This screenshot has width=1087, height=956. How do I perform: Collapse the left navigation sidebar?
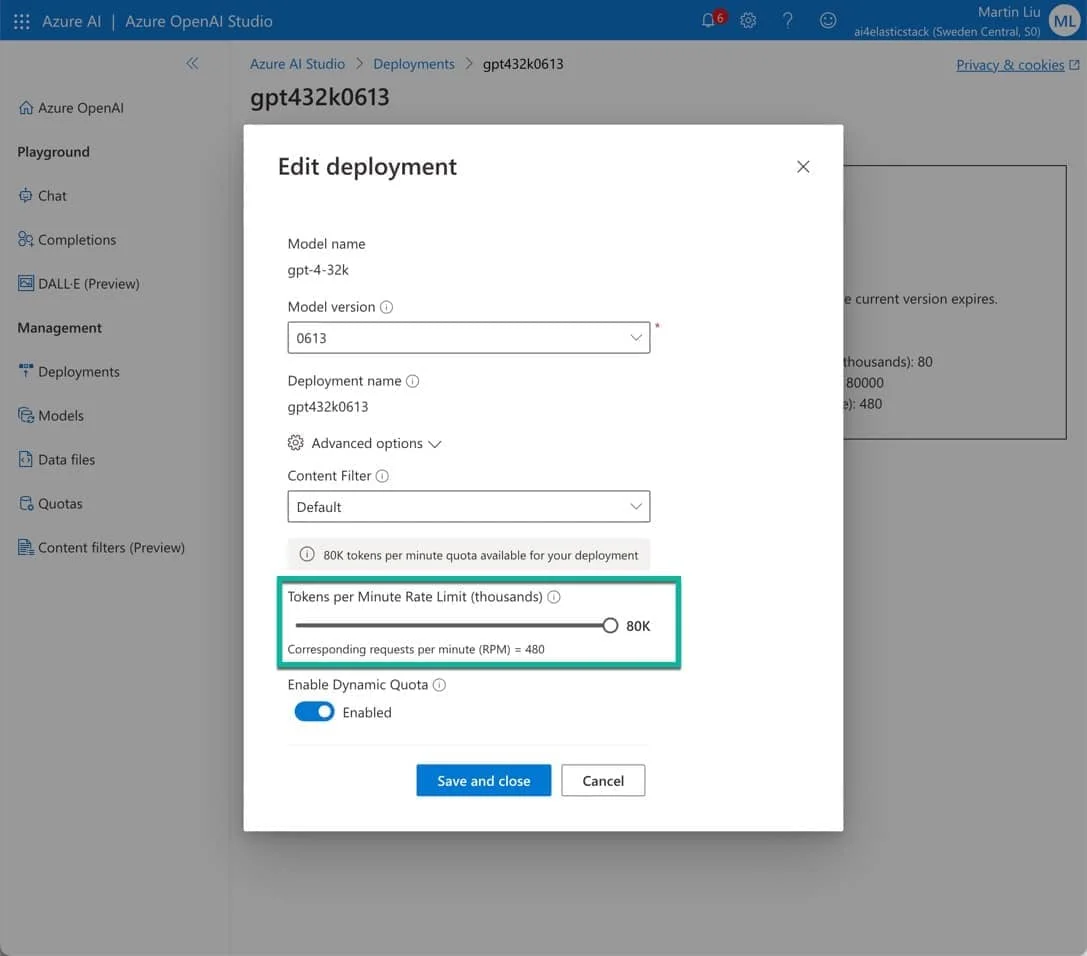pos(192,63)
